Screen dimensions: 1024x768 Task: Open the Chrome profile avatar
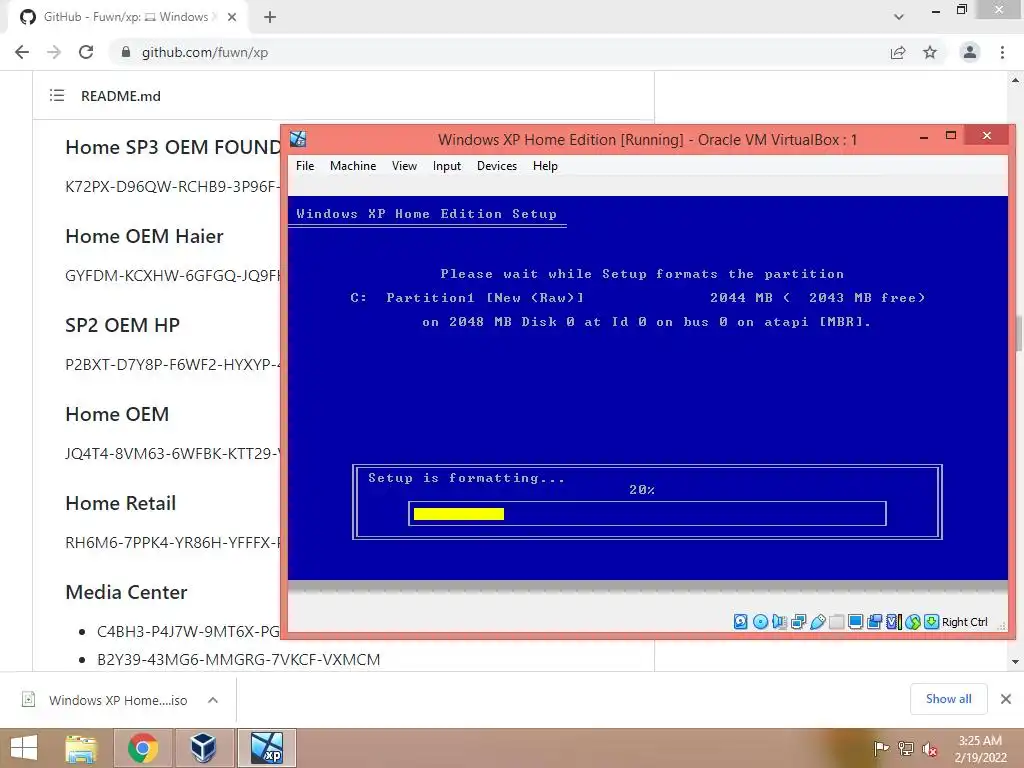click(970, 52)
